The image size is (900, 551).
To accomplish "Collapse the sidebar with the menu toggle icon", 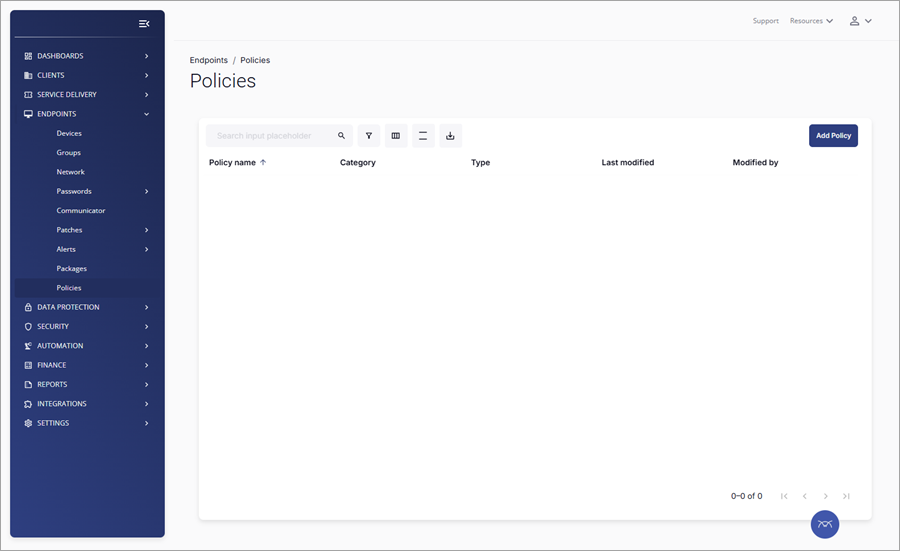I will tap(144, 24).
